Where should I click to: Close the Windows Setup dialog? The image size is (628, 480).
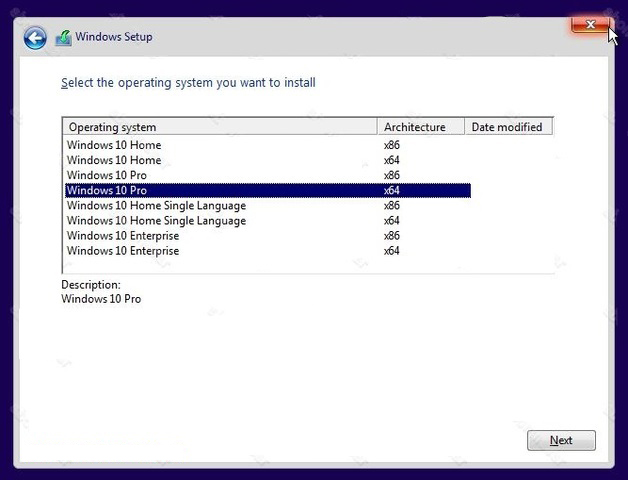[x=590, y=25]
